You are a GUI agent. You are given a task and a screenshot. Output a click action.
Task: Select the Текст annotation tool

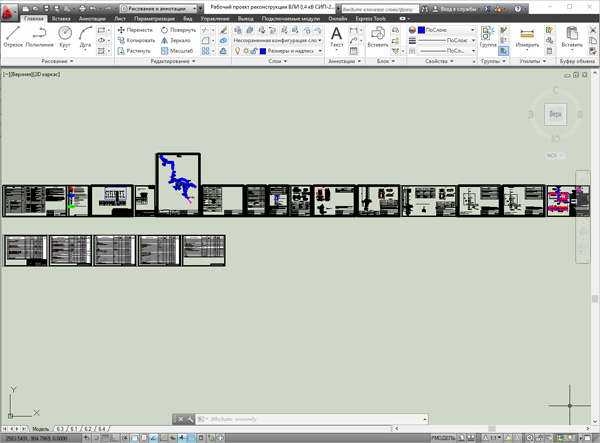pos(336,37)
